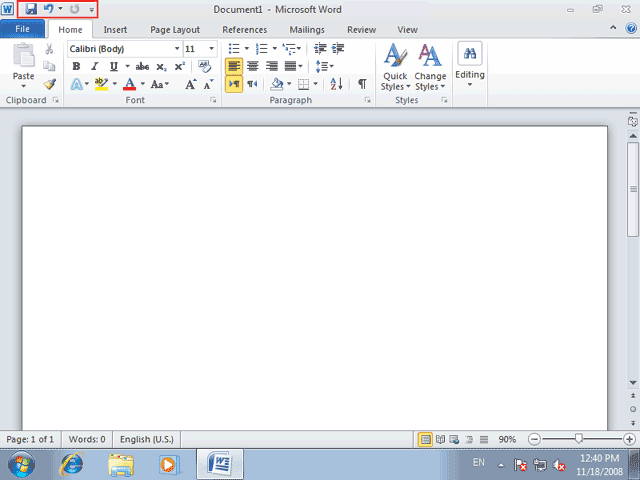Expand the font size dropdown
The height and width of the screenshot is (480, 640).
(211, 49)
